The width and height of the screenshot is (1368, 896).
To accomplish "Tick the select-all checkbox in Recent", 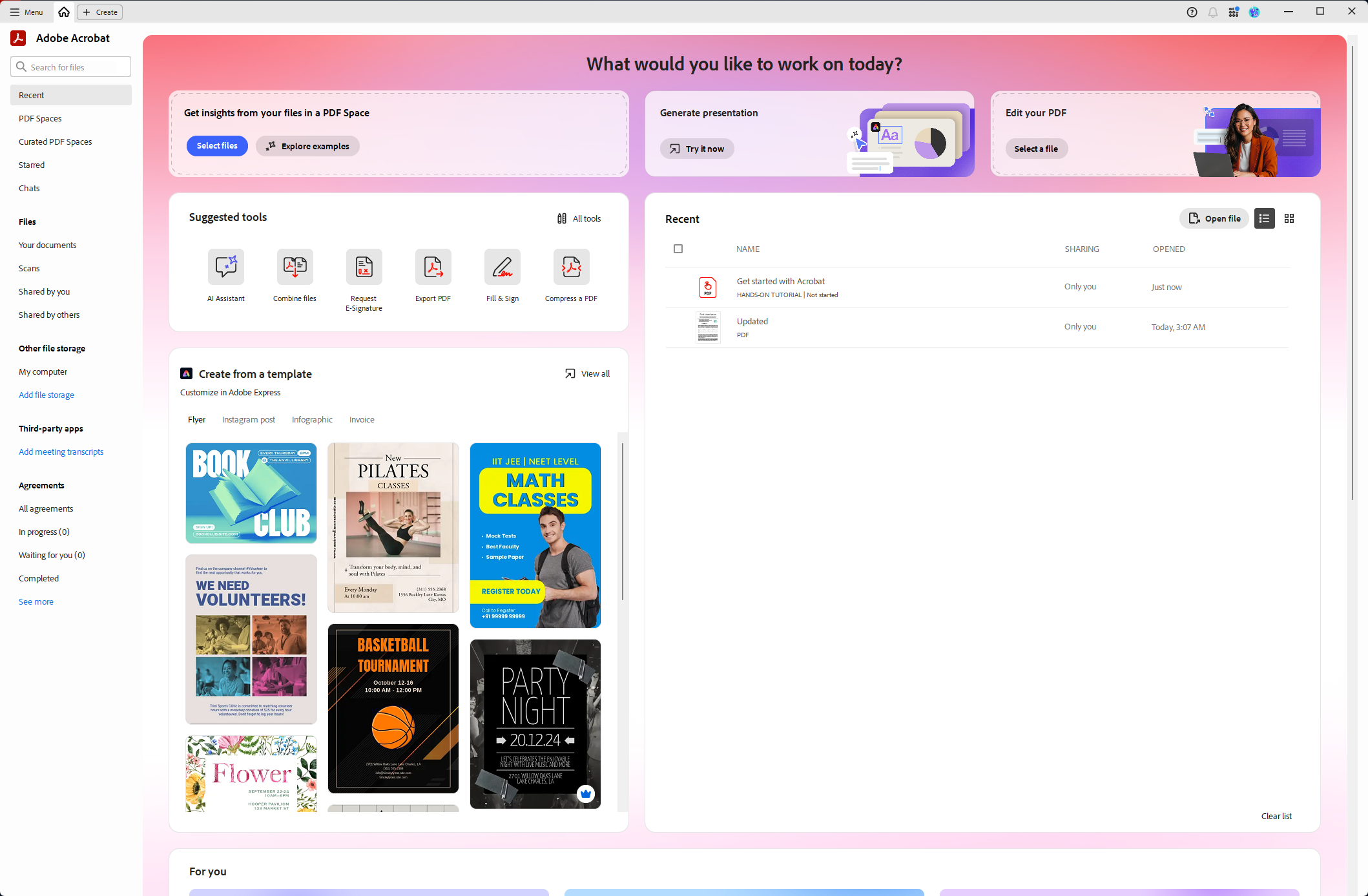I will [x=678, y=249].
